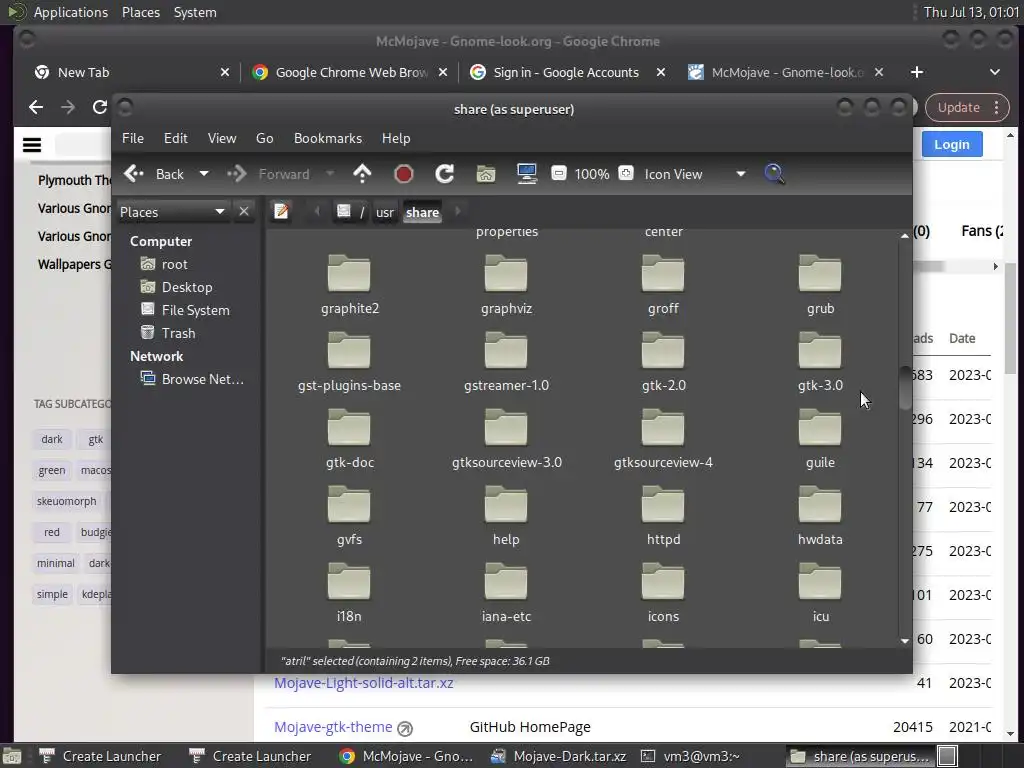The height and width of the screenshot is (768, 1024).
Task: Navigate to usr in the path bar
Action: tap(385, 212)
